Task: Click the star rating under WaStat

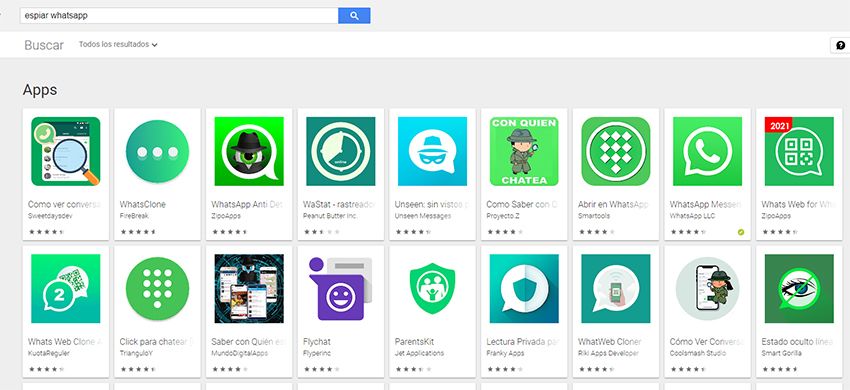Action: click(x=321, y=232)
